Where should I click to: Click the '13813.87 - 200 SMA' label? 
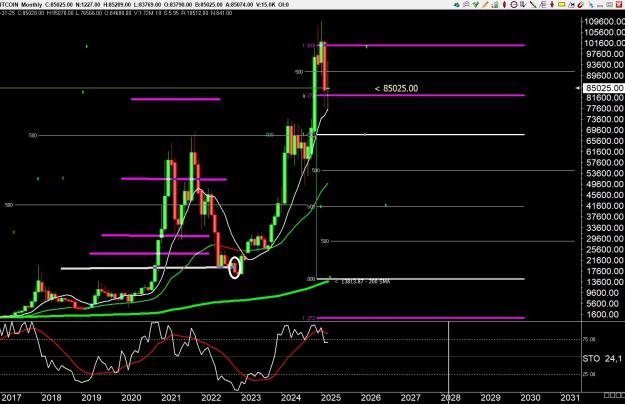click(363, 281)
